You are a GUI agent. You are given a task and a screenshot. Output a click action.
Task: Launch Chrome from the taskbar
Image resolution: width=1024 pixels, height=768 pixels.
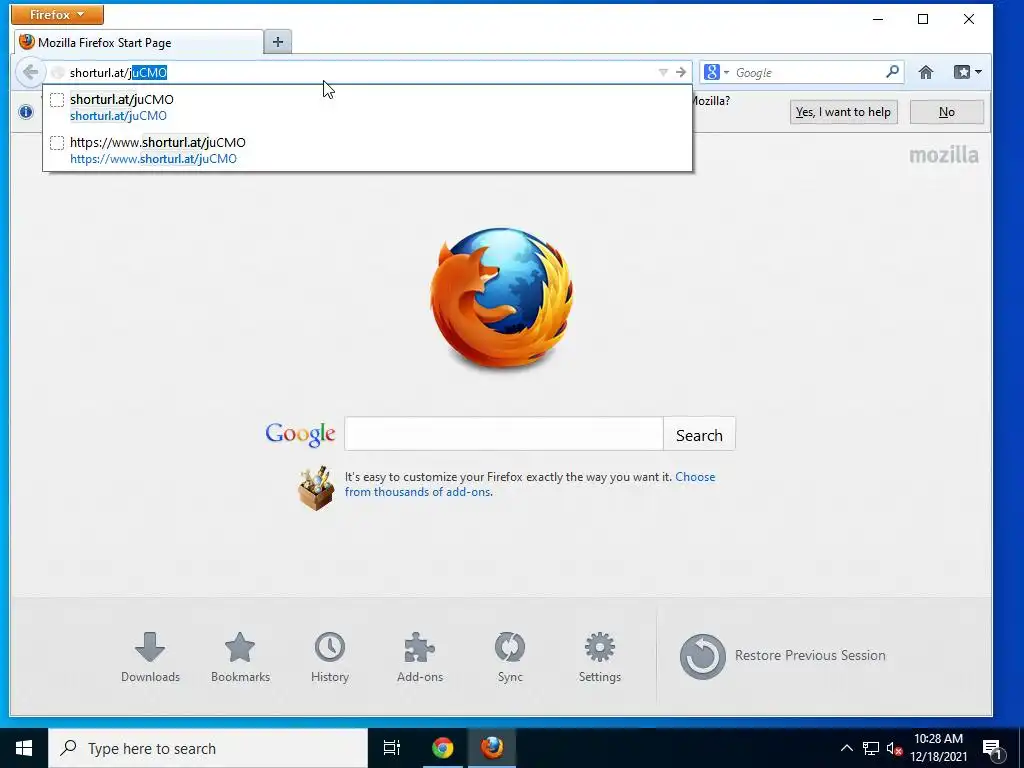point(442,748)
